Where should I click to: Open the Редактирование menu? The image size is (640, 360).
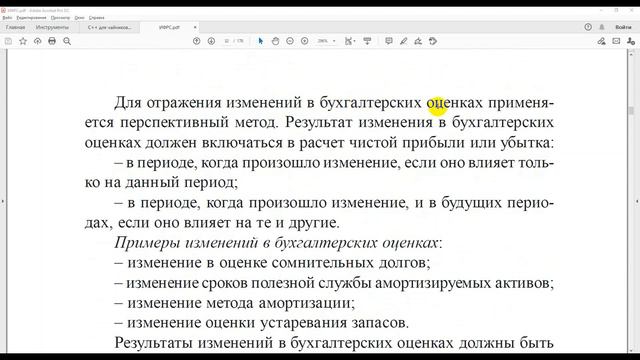(31, 18)
